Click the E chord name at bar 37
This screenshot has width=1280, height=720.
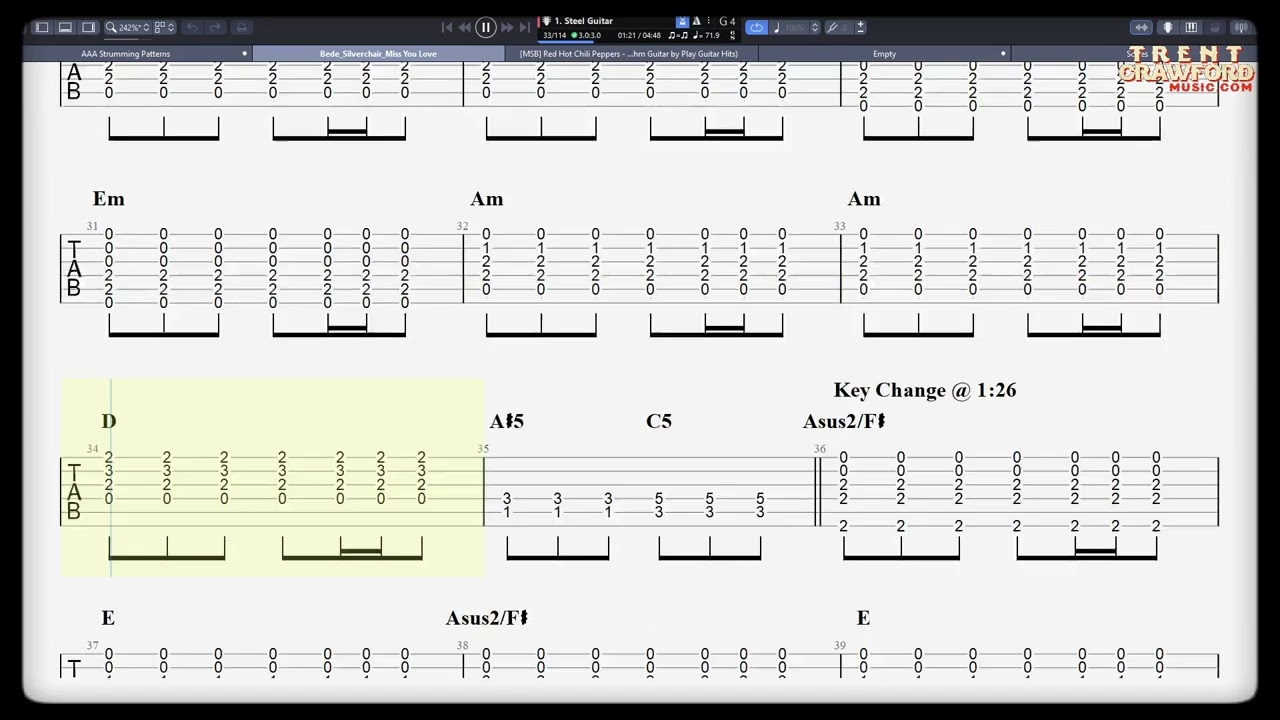pyautogui.click(x=108, y=618)
